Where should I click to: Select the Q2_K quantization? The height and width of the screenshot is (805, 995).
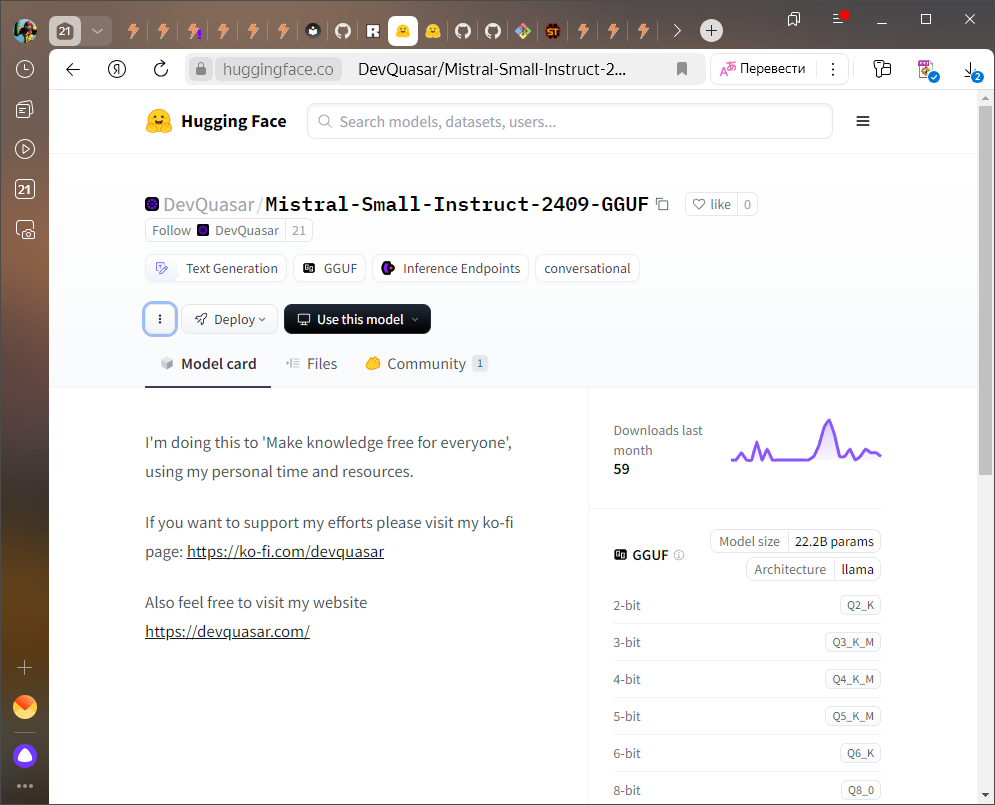point(860,605)
